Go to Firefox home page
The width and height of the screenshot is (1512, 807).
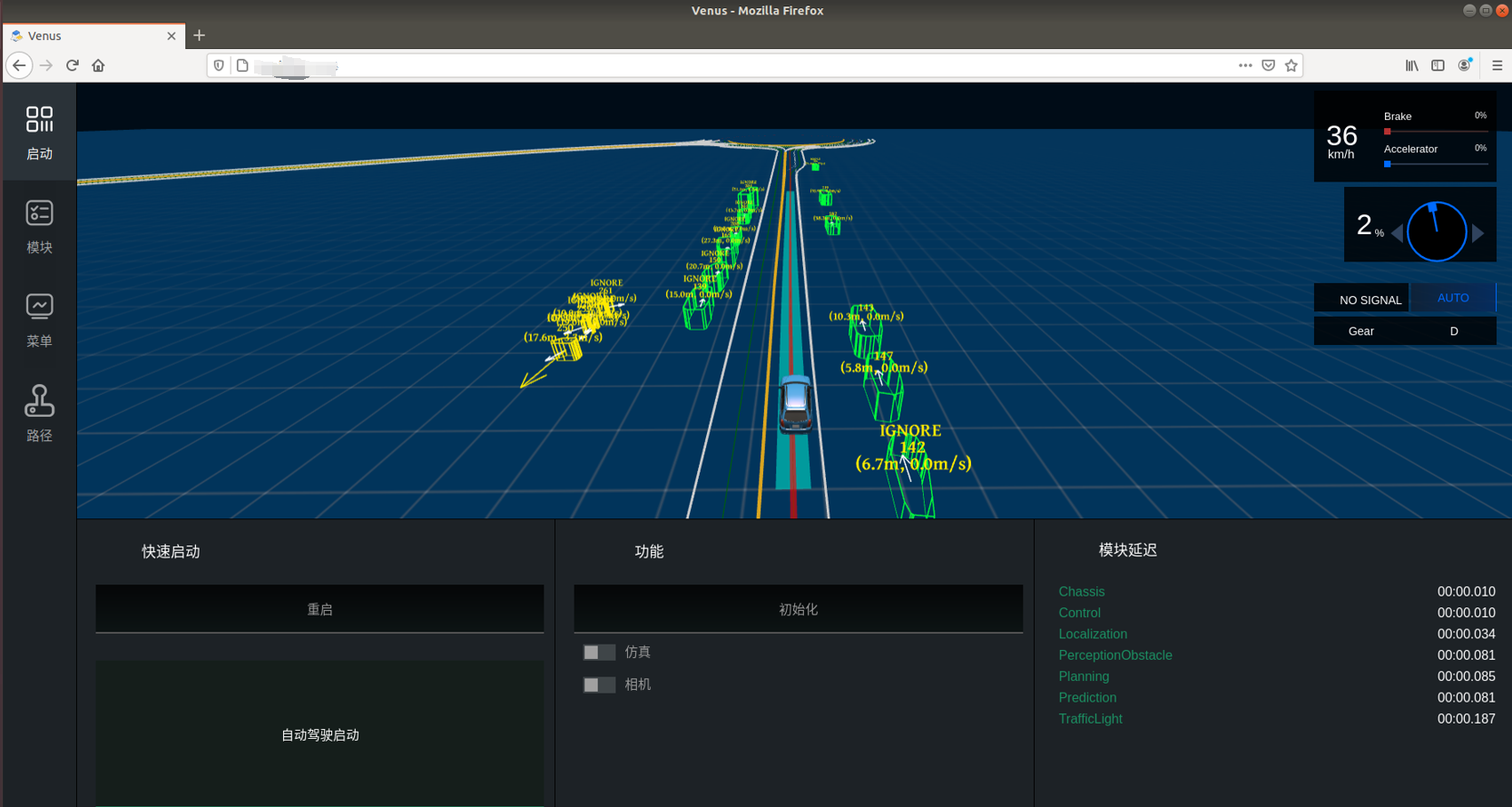pyautogui.click(x=98, y=65)
